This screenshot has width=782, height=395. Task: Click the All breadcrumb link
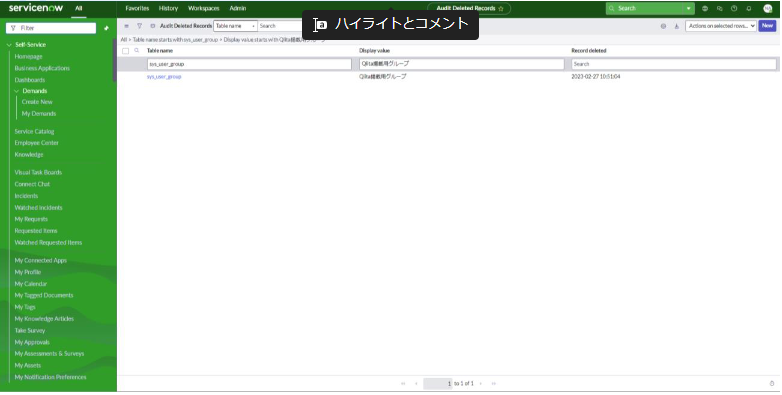123,40
